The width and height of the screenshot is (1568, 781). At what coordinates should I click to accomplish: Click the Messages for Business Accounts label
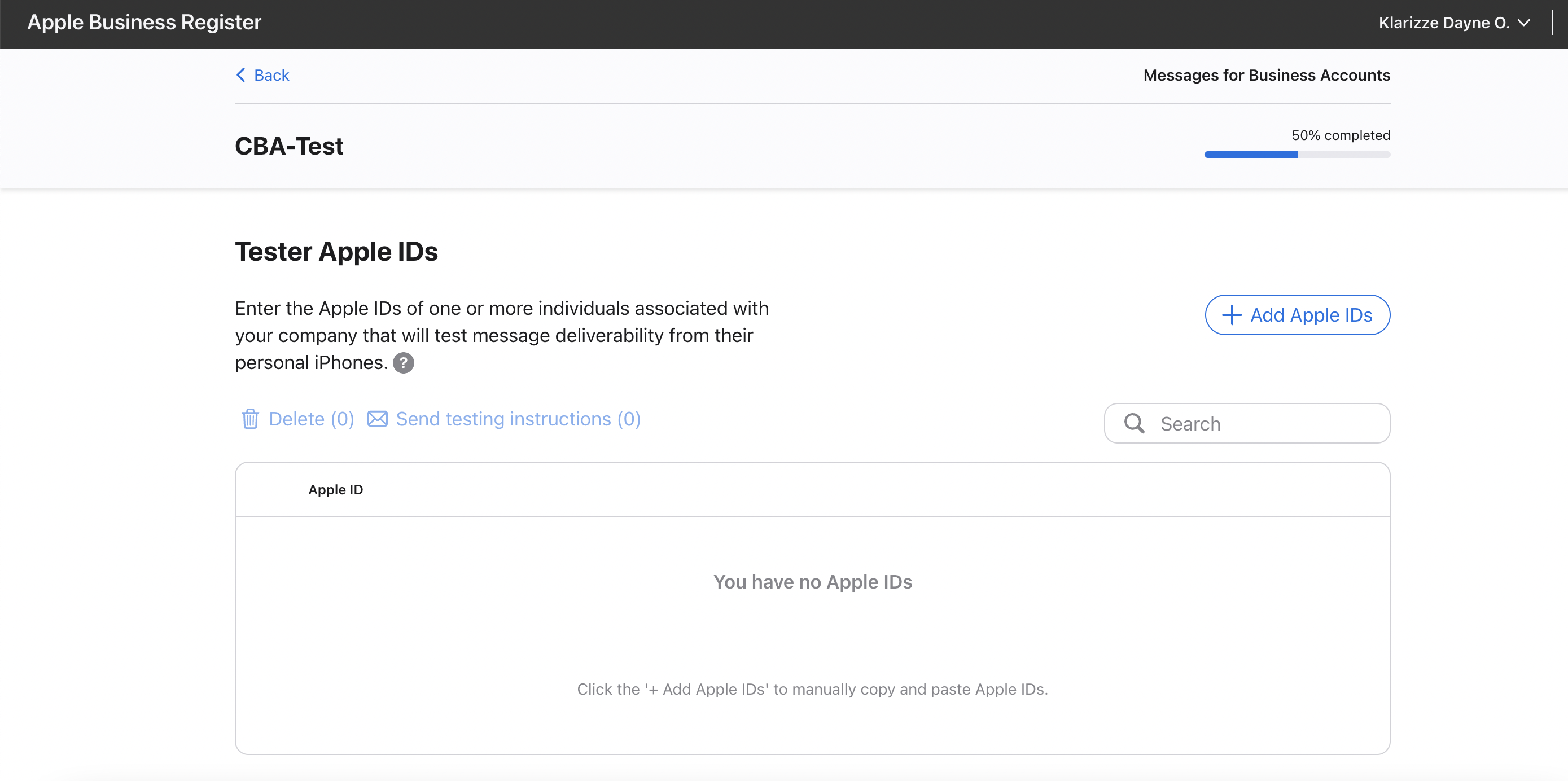[1266, 75]
